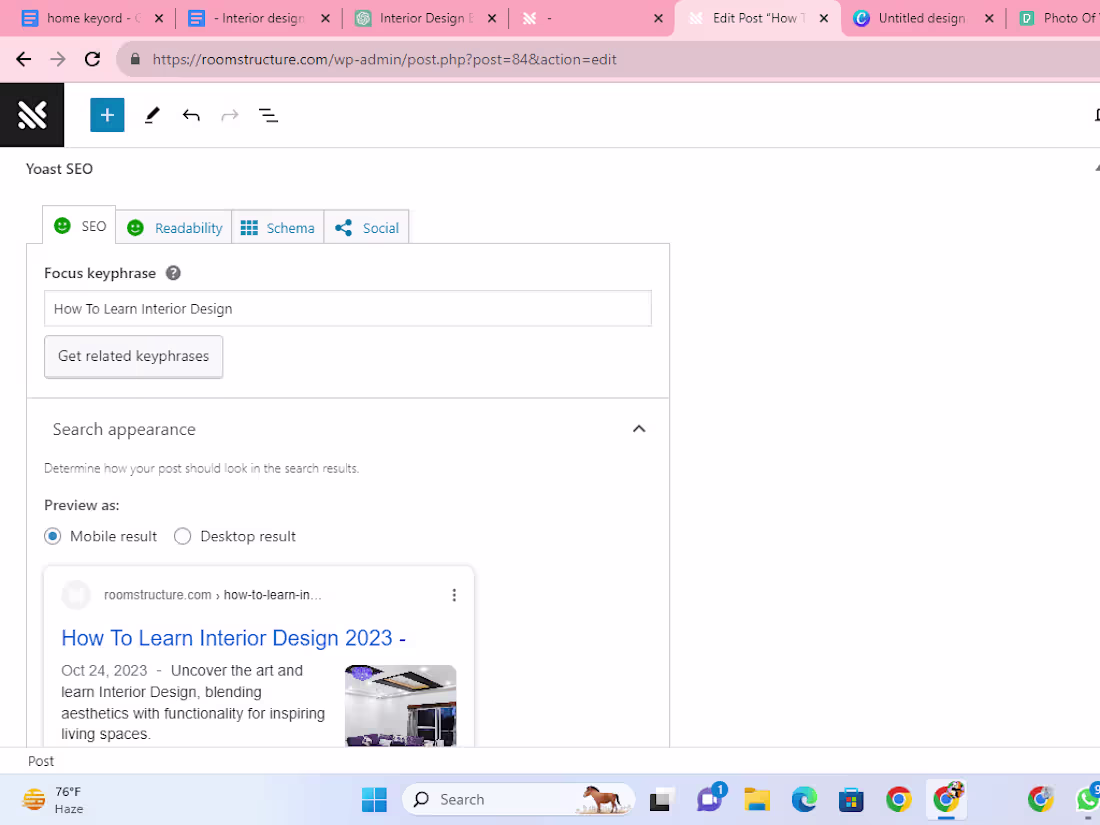Reload the current page
Image resolution: width=1100 pixels, height=825 pixels.
click(x=91, y=59)
